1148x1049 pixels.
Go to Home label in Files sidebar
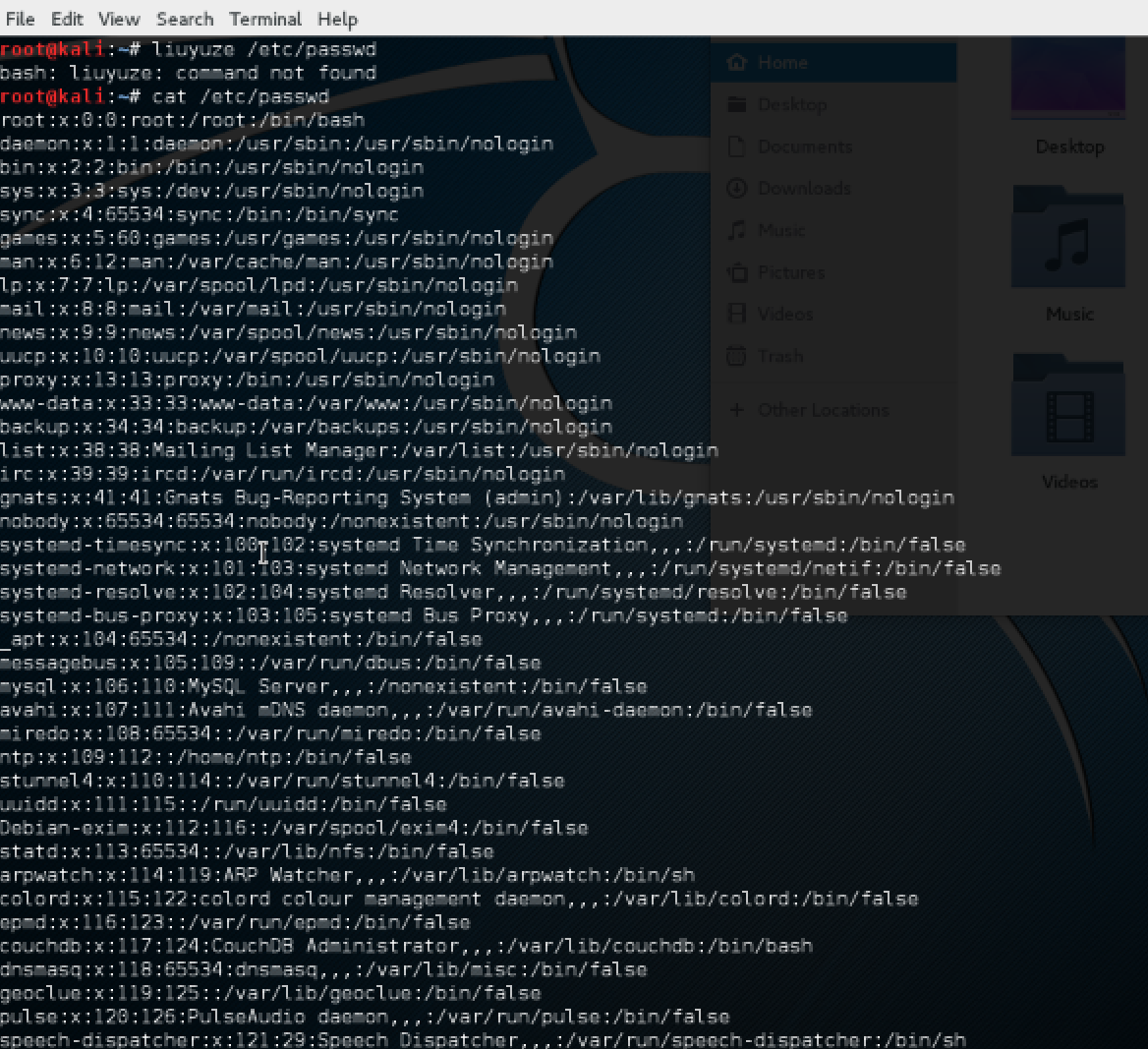(x=782, y=62)
